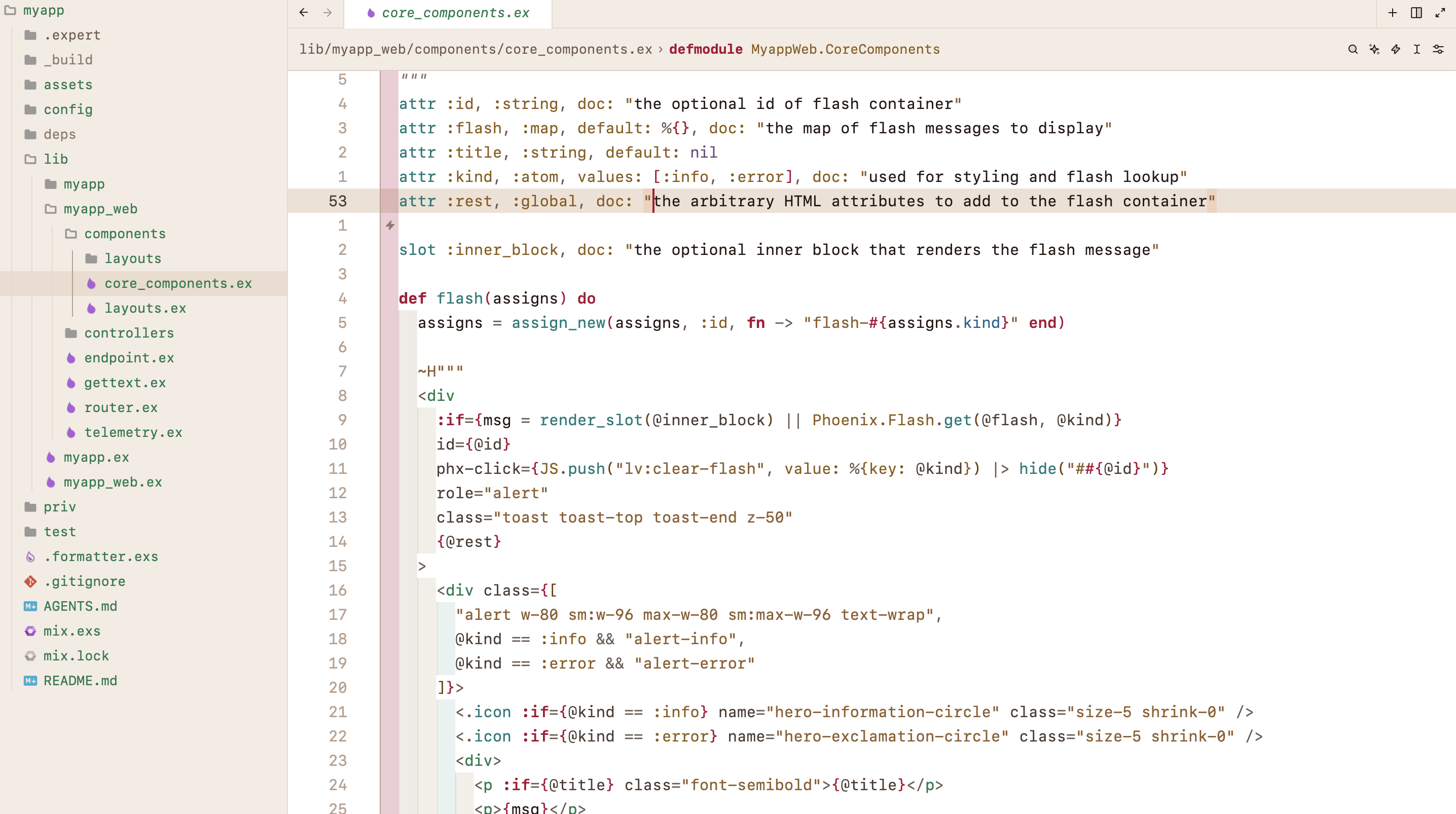Screen dimensions: 1456x814
Task: Click the .formatter.exs file icon
Action: coord(30,557)
